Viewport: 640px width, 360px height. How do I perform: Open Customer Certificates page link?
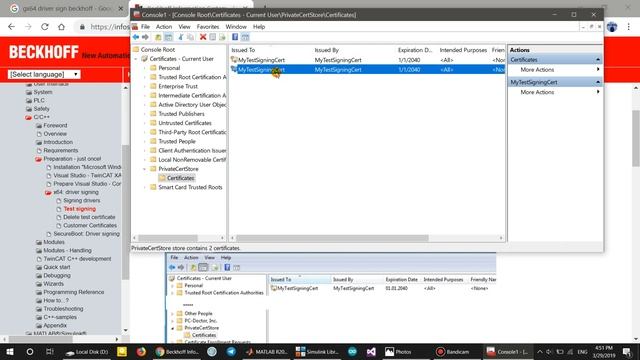pyautogui.click(x=90, y=225)
